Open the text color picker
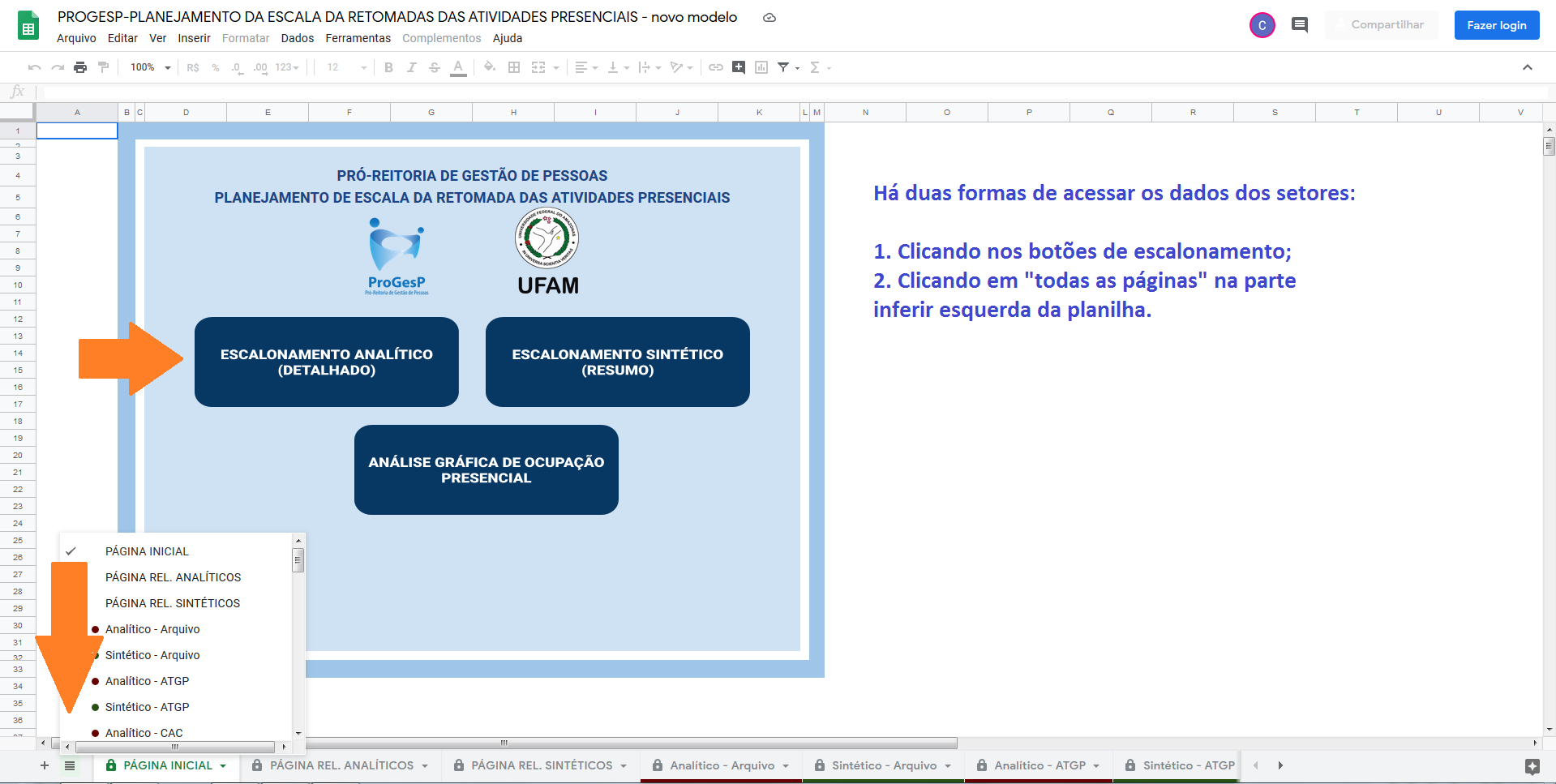 458,67
